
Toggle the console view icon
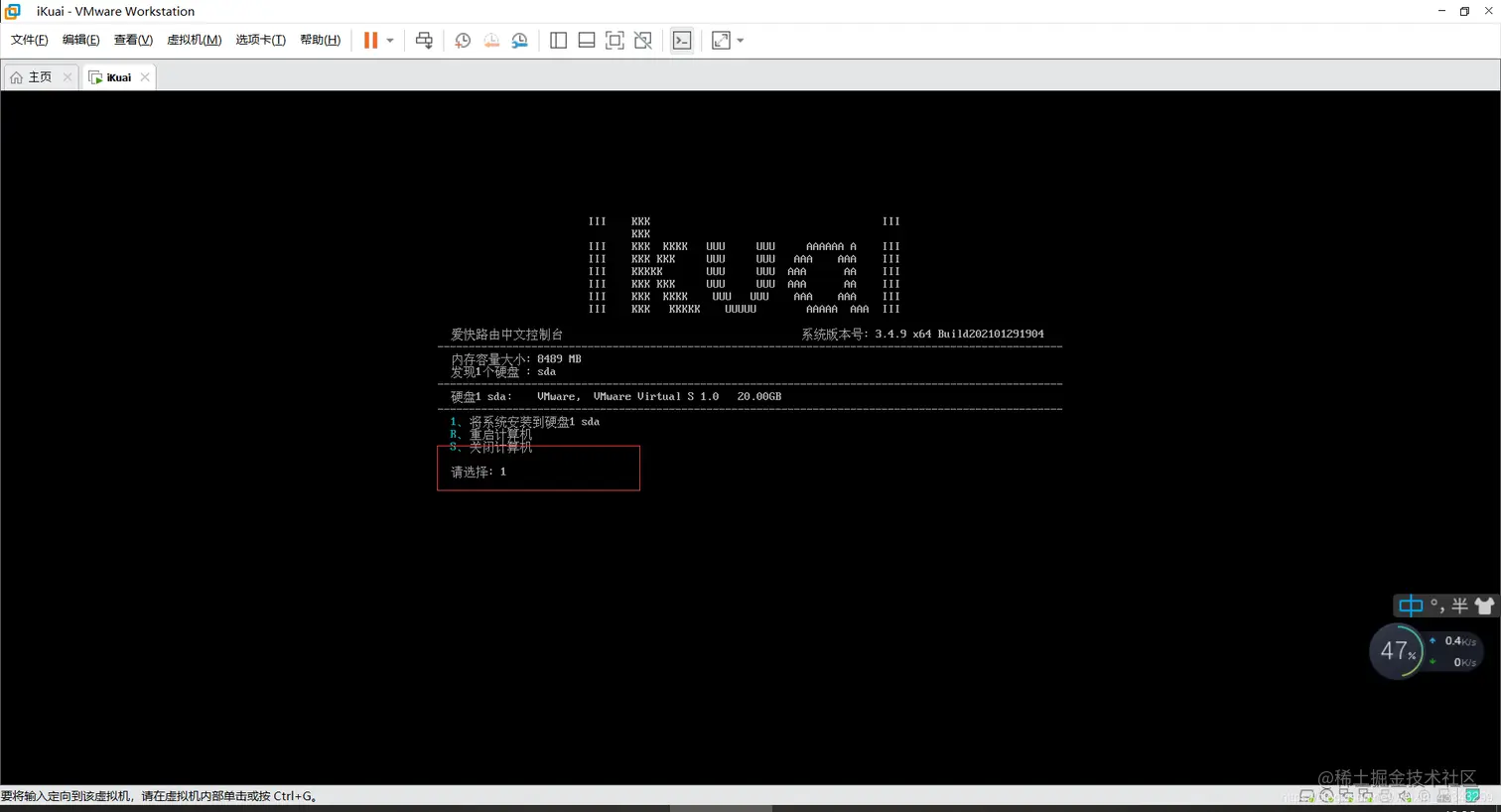tap(682, 40)
